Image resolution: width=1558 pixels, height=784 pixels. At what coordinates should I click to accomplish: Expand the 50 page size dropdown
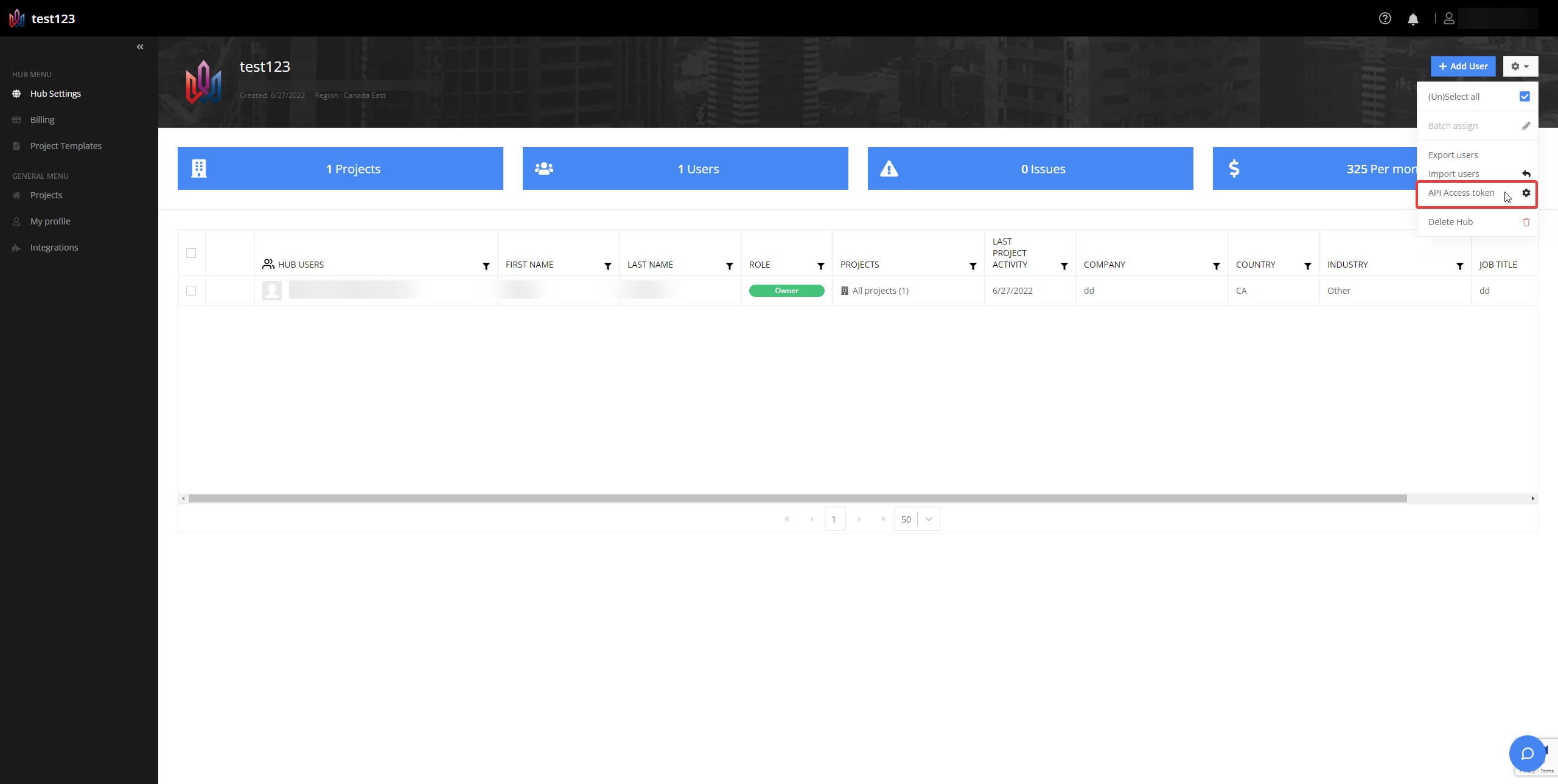(x=928, y=519)
